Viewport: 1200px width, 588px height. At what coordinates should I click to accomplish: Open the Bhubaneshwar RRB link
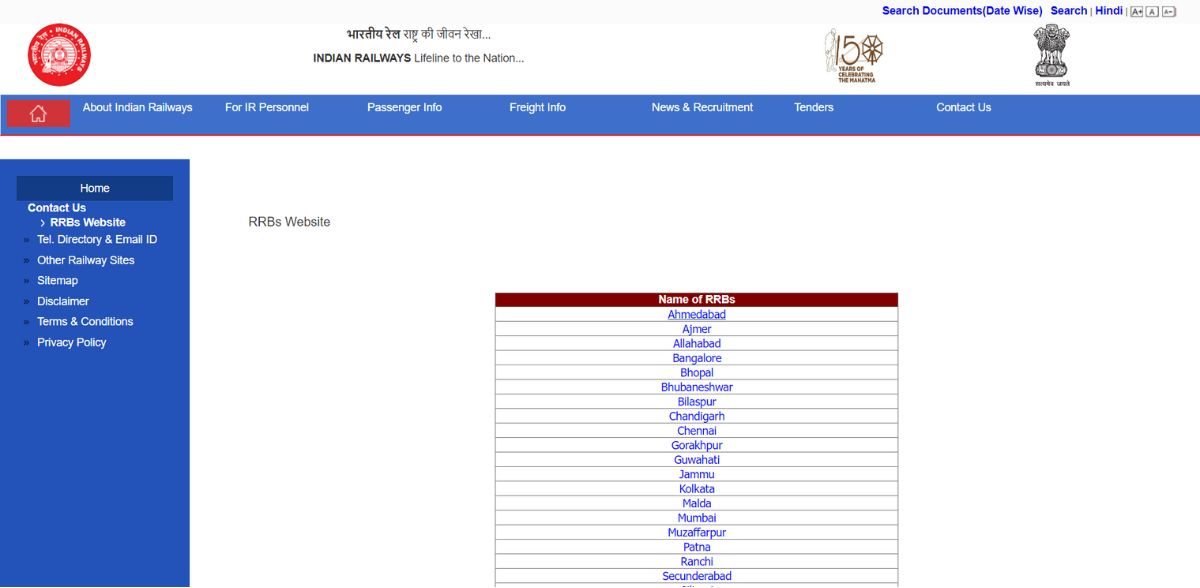click(x=697, y=387)
